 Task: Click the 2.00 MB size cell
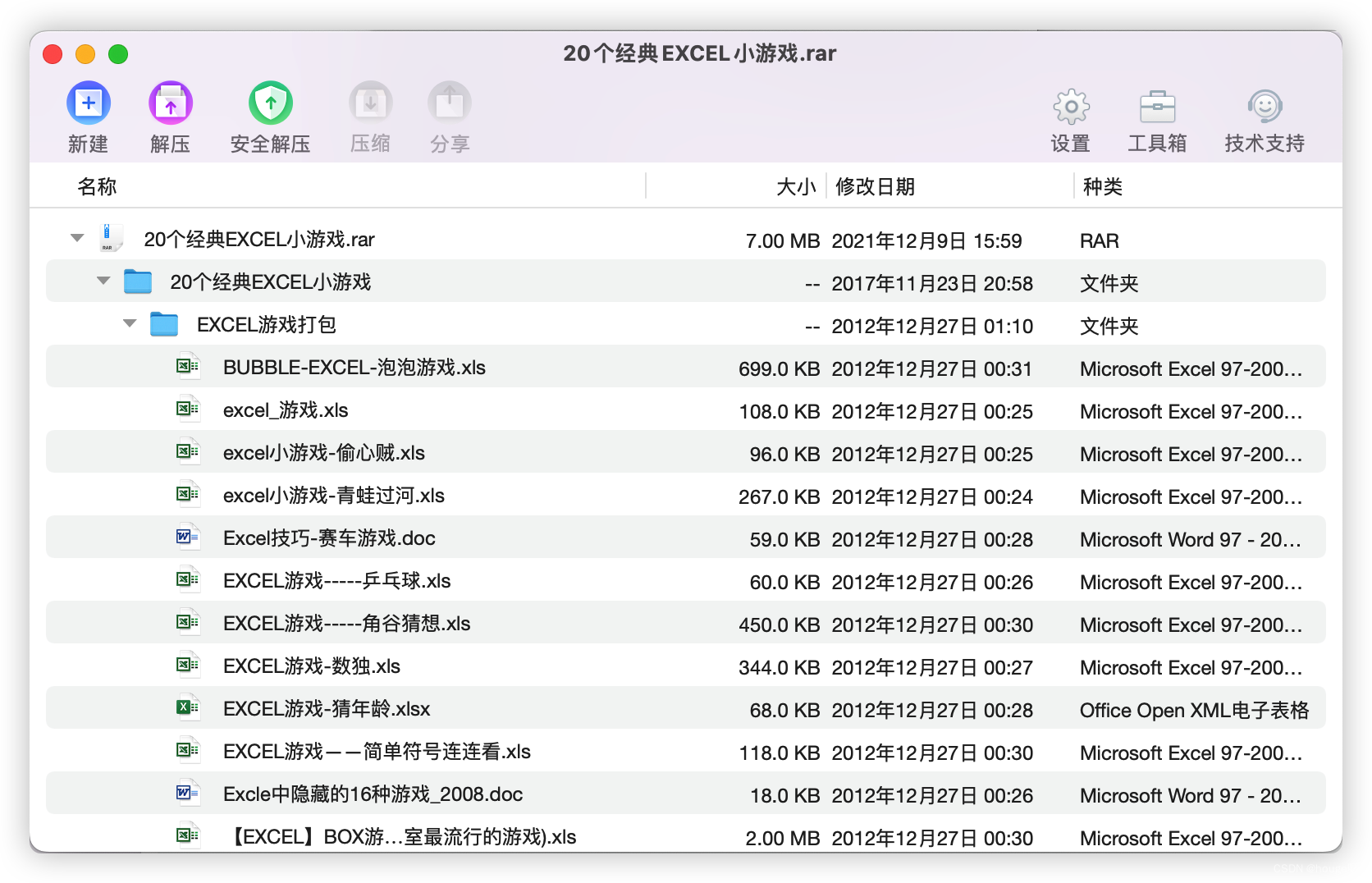(782, 838)
